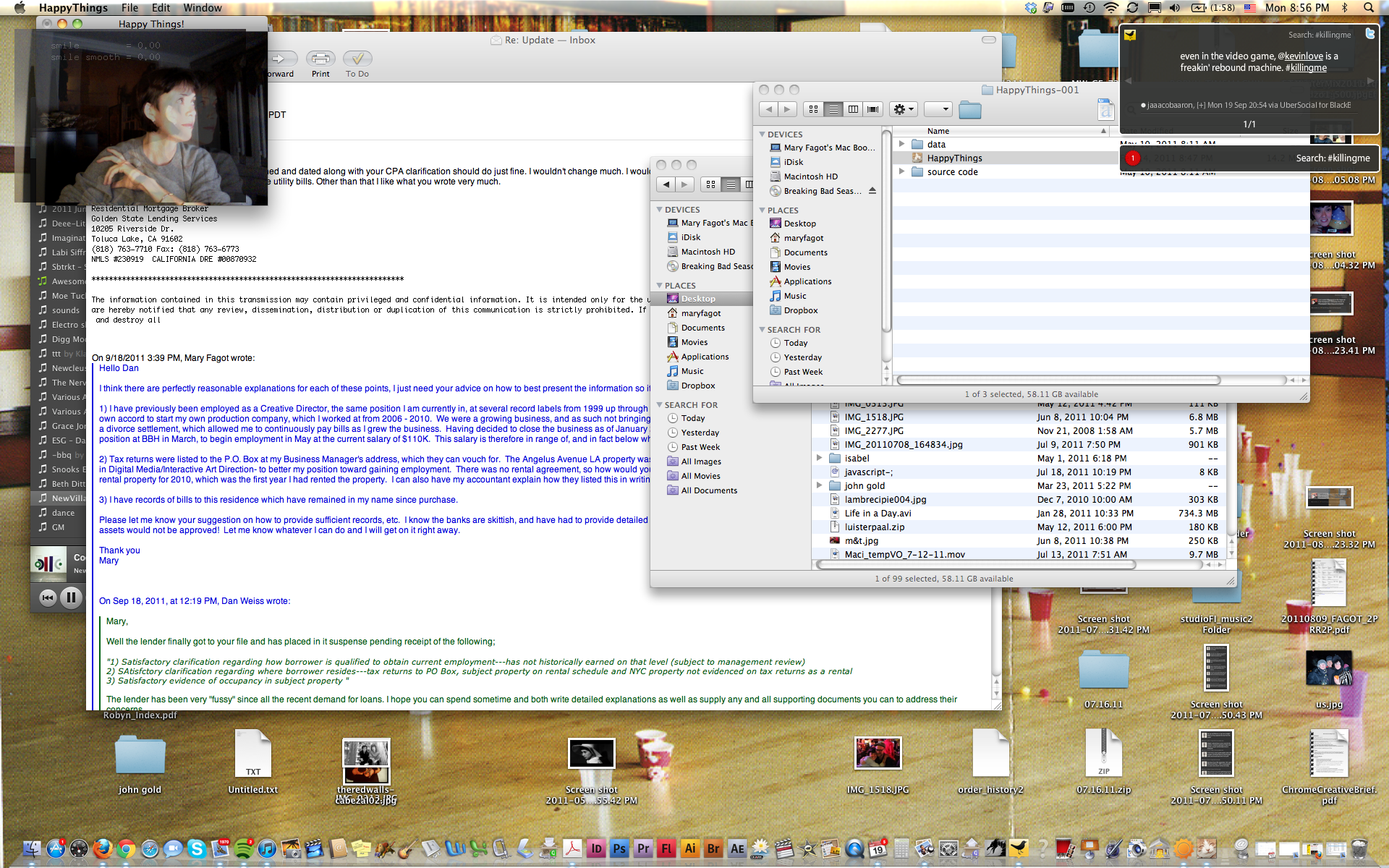
Task: Open Microsoft Word in the dock
Action: click(x=455, y=848)
